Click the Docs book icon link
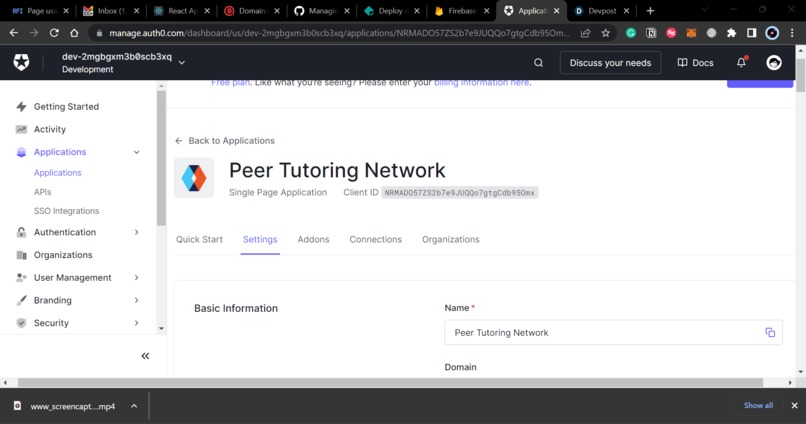This screenshot has height=424, width=806. coord(695,63)
